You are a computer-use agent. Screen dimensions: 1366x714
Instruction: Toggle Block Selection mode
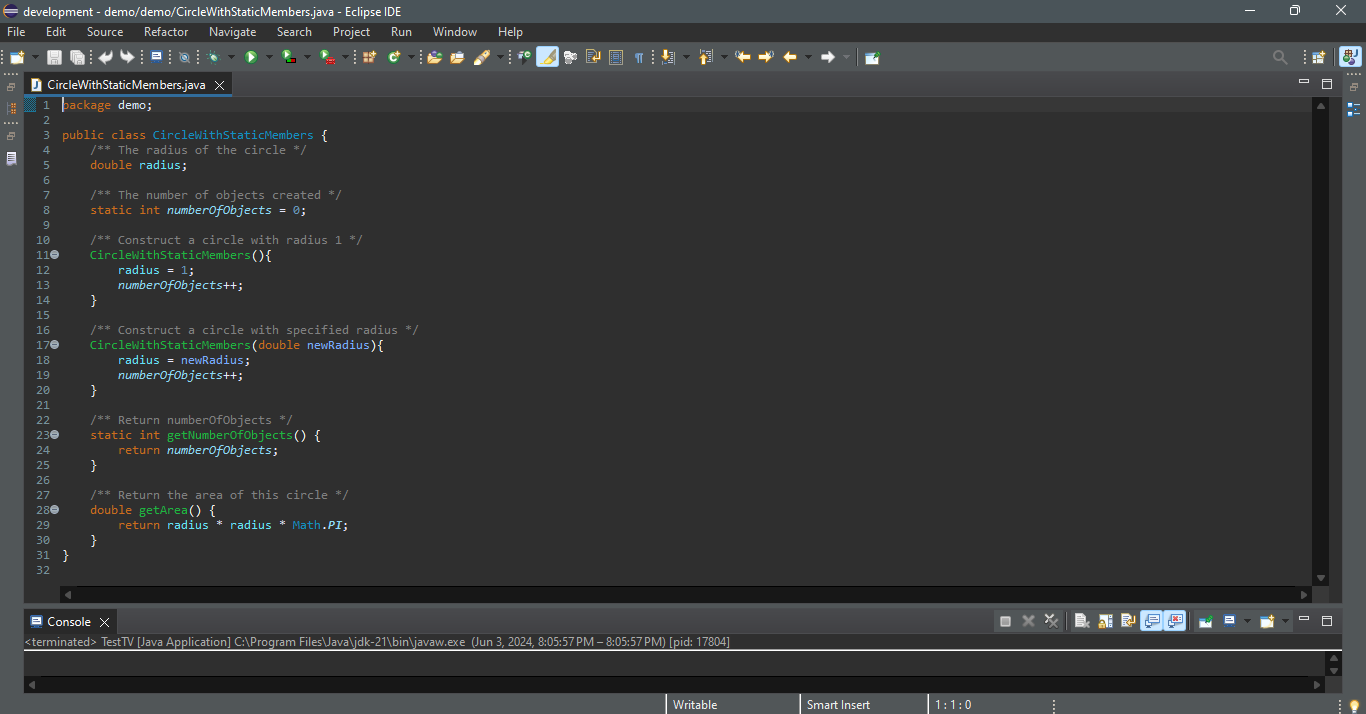[616, 57]
